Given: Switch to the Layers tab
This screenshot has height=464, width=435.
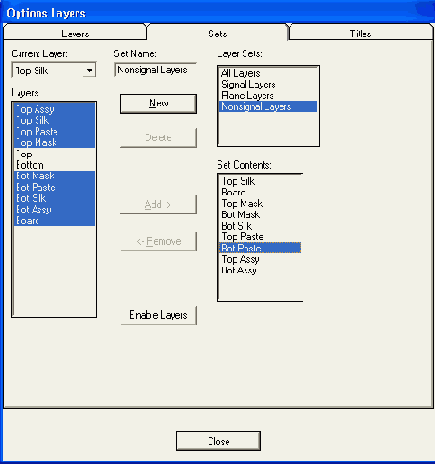Looking at the screenshot, I should click(x=75, y=33).
